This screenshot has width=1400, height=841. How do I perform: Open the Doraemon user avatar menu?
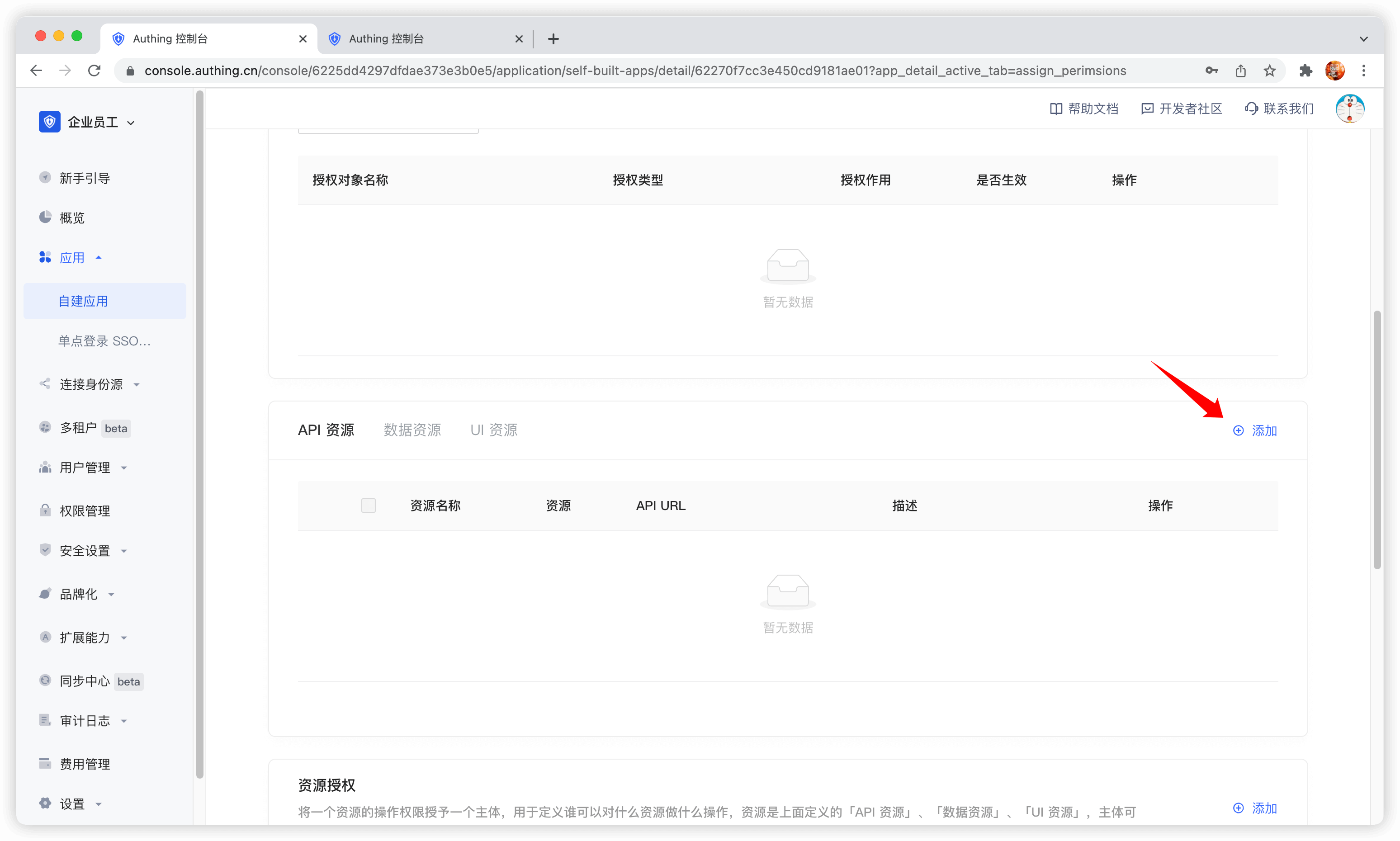(x=1349, y=109)
